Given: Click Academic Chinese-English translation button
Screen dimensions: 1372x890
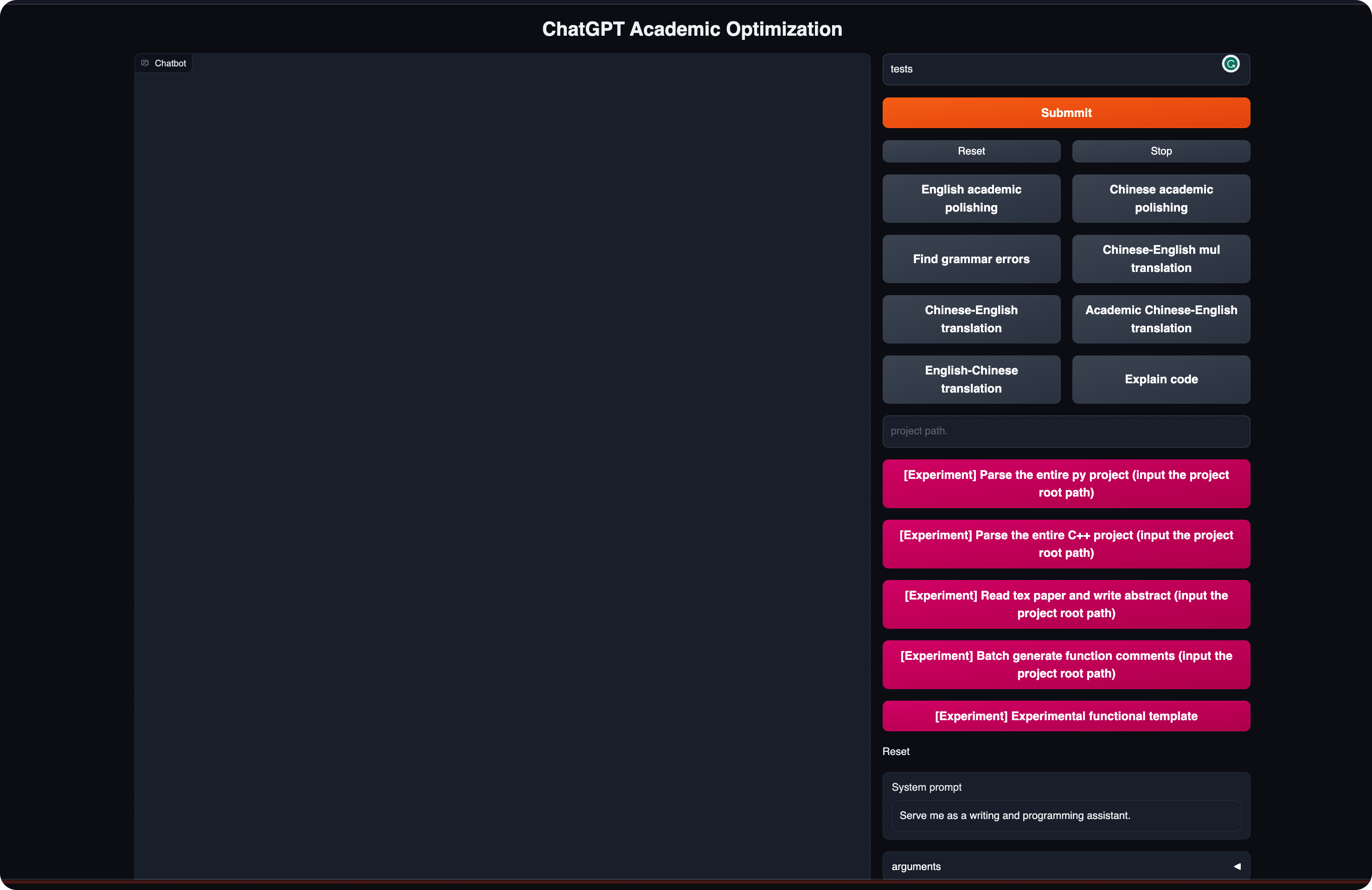Looking at the screenshot, I should coord(1160,319).
